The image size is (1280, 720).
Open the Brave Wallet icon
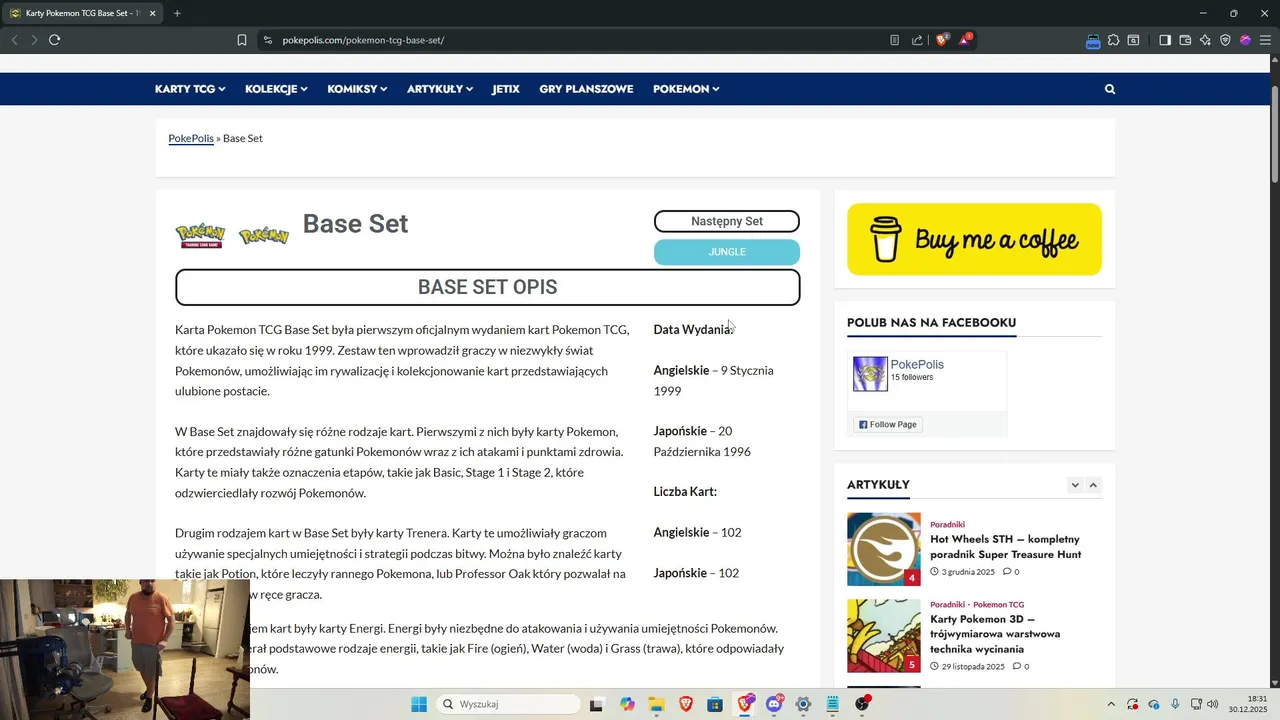pos(1185,40)
